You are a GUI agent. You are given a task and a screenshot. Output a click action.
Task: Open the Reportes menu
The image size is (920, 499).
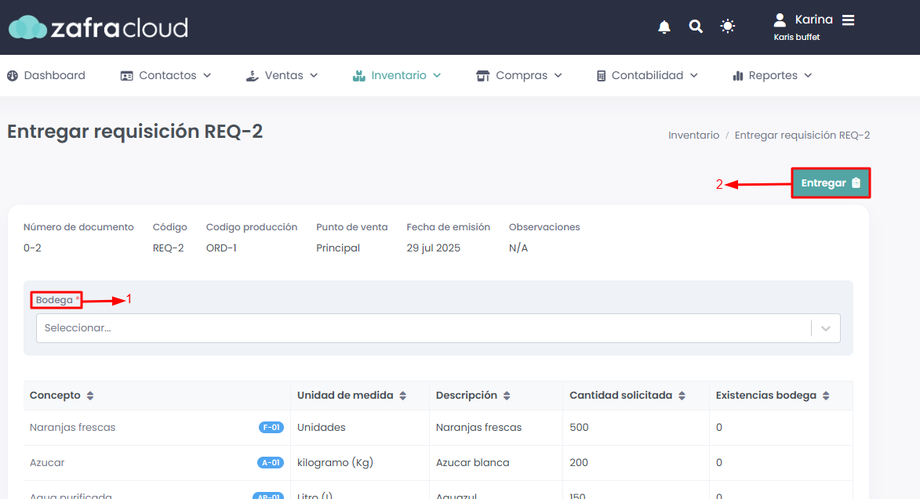point(772,75)
